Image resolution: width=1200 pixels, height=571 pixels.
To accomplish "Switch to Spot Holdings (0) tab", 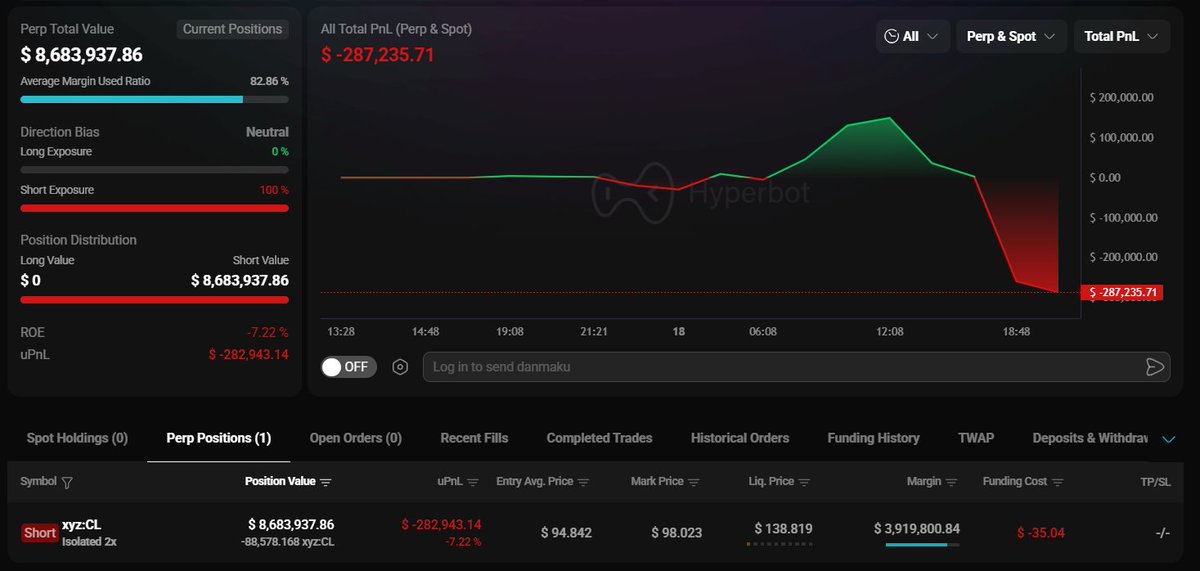I will [x=77, y=438].
